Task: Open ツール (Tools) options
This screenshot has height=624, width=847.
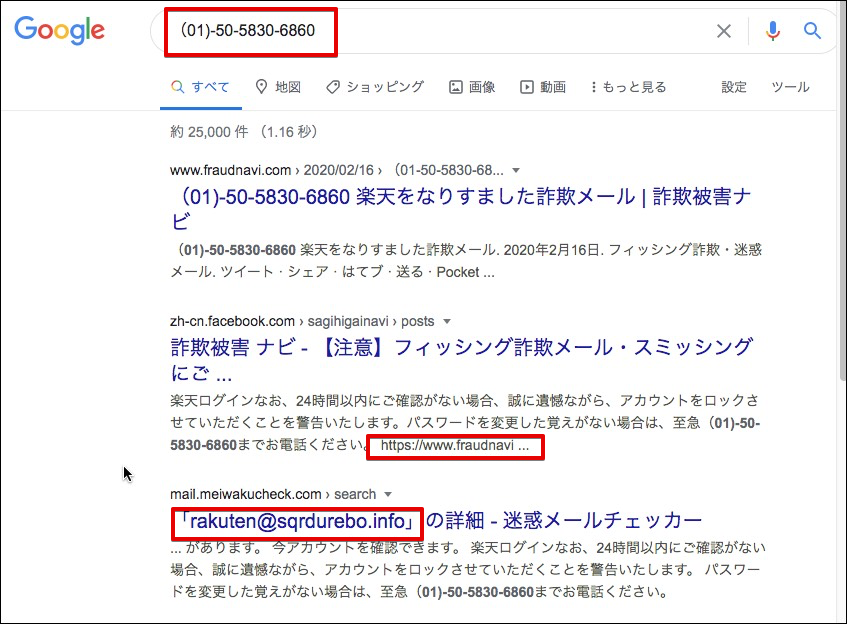Action: coord(790,87)
